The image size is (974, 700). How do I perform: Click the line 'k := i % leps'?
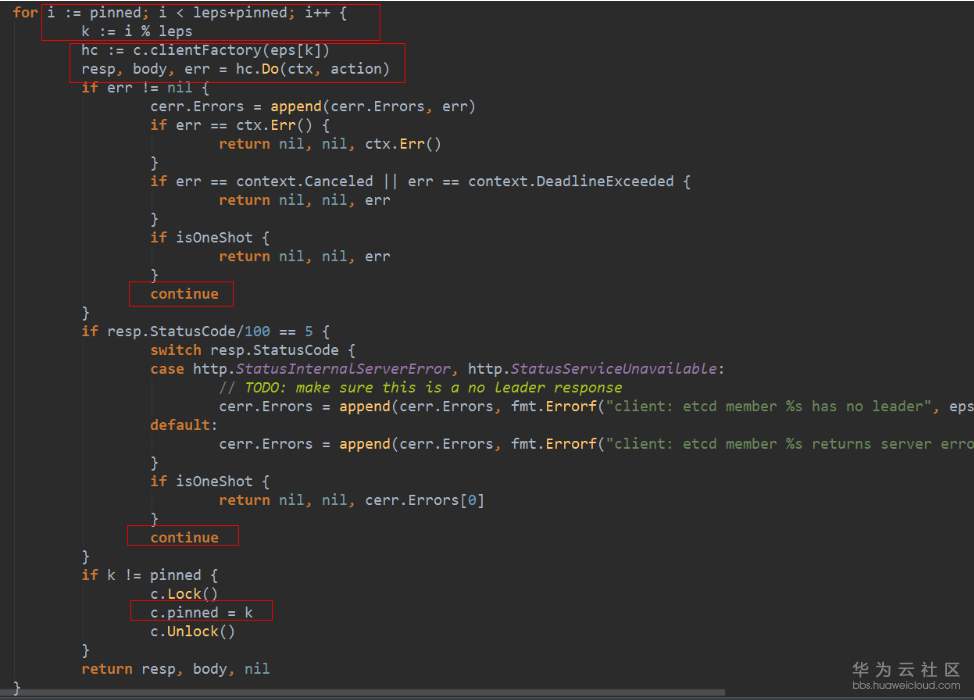pyautogui.click(x=137, y=31)
